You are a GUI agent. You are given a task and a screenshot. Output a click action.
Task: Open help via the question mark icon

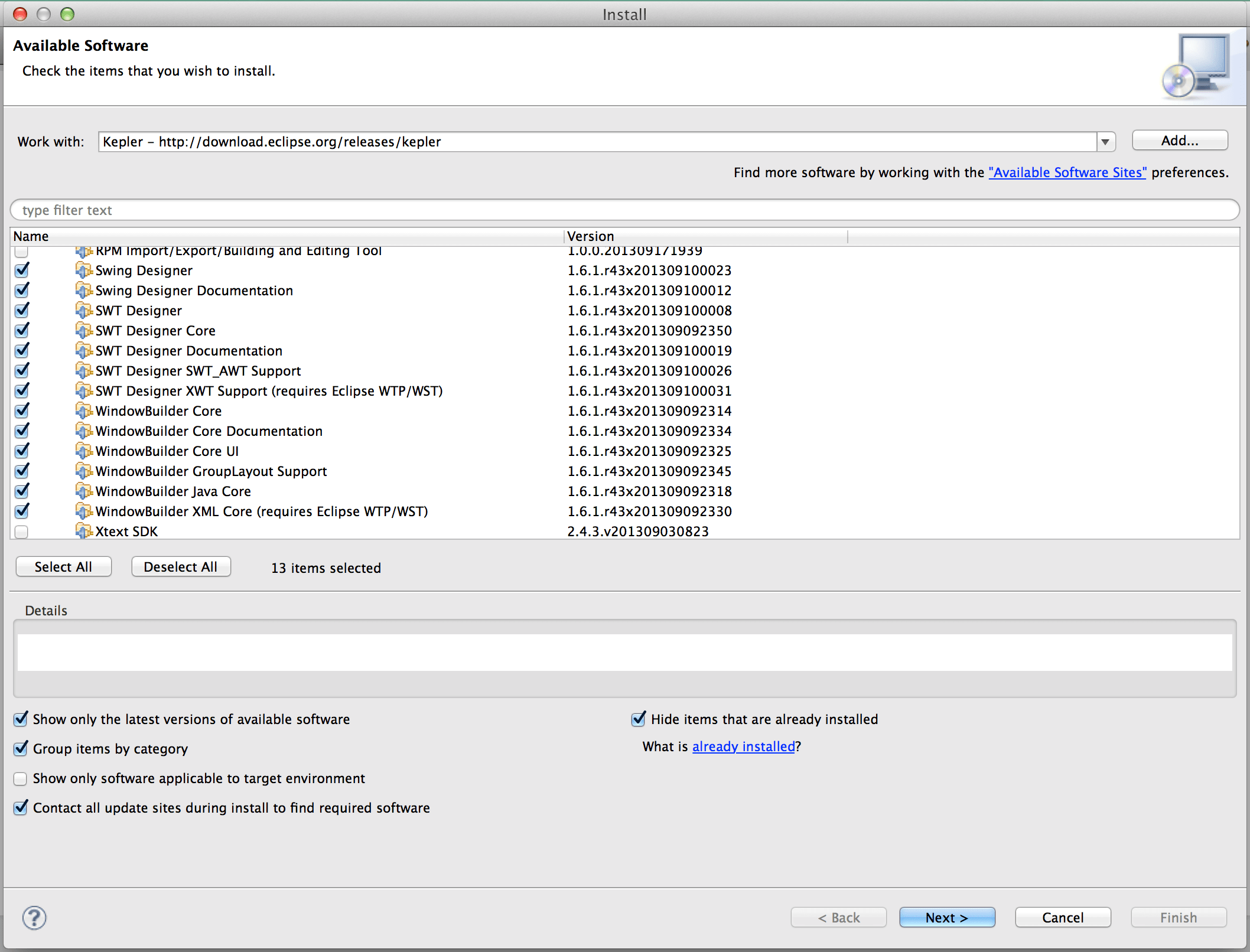[34, 918]
